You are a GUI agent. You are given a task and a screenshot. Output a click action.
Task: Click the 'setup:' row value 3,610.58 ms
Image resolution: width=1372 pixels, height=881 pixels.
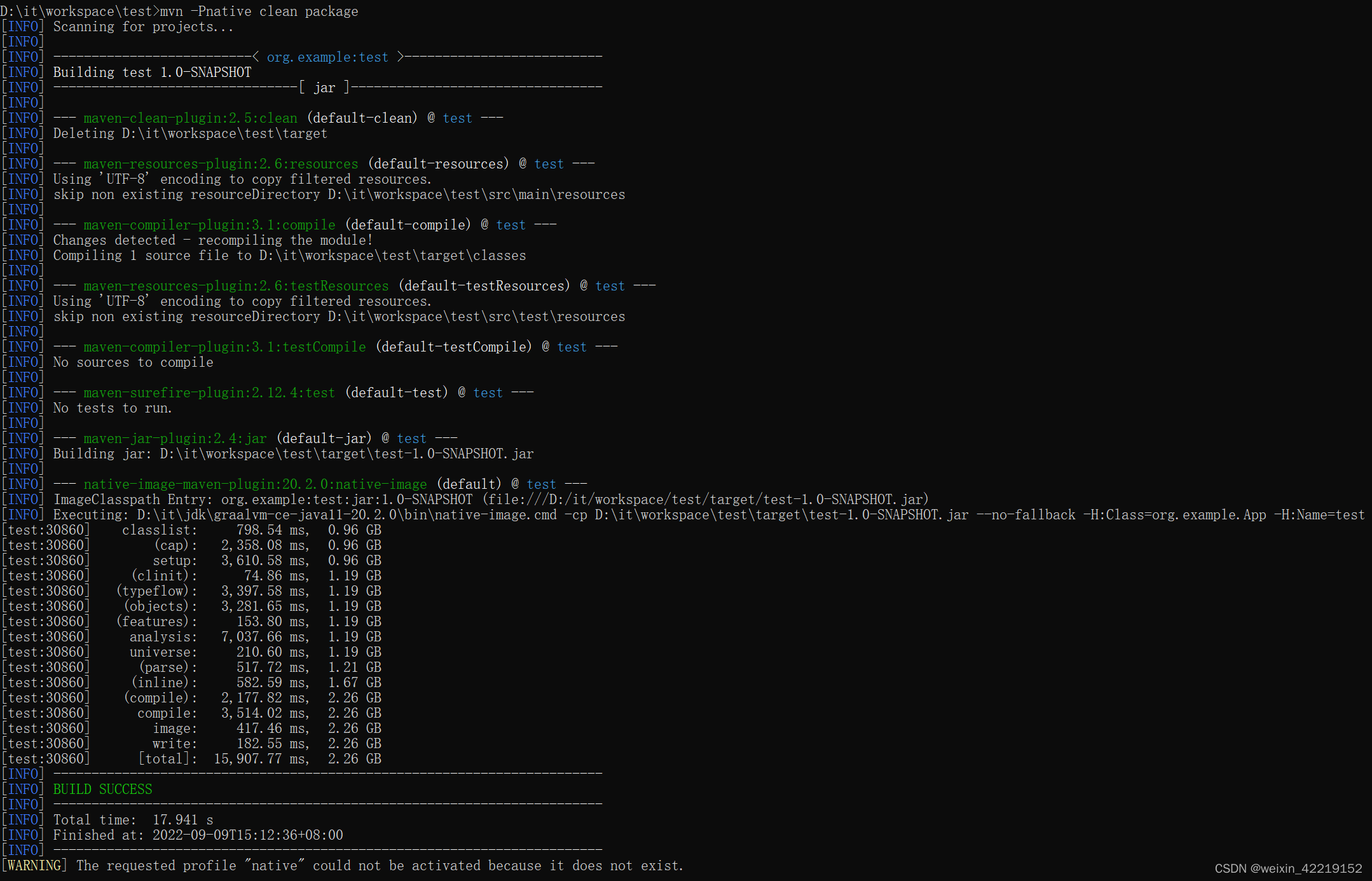pyautogui.click(x=264, y=561)
